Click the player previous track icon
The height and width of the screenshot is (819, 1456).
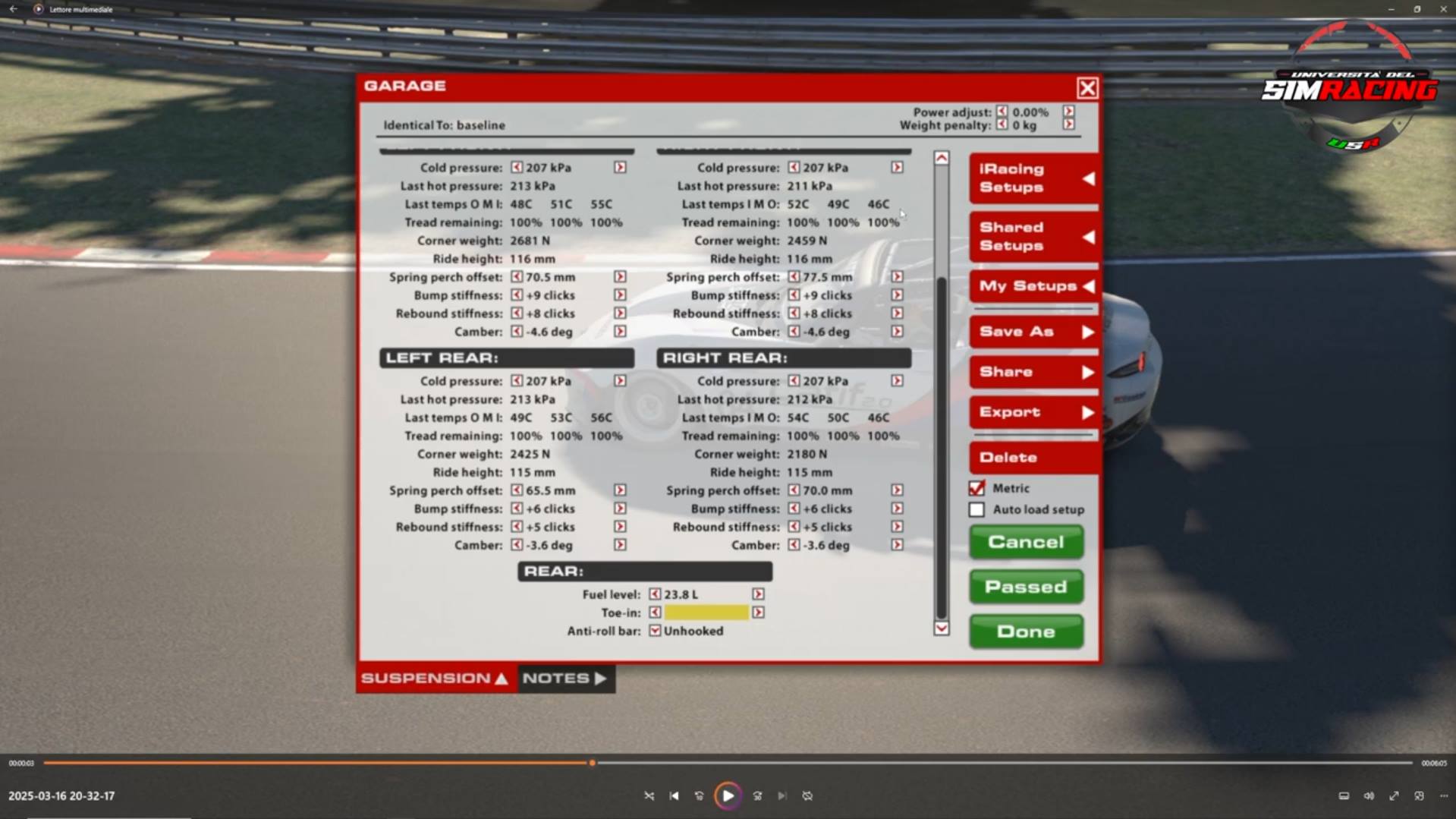pyautogui.click(x=674, y=796)
